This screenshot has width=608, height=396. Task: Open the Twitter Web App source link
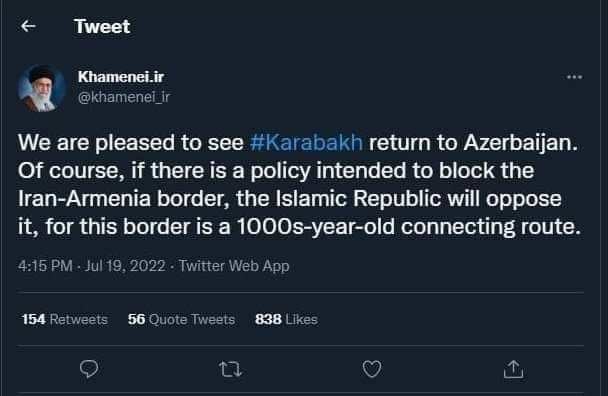point(234,266)
